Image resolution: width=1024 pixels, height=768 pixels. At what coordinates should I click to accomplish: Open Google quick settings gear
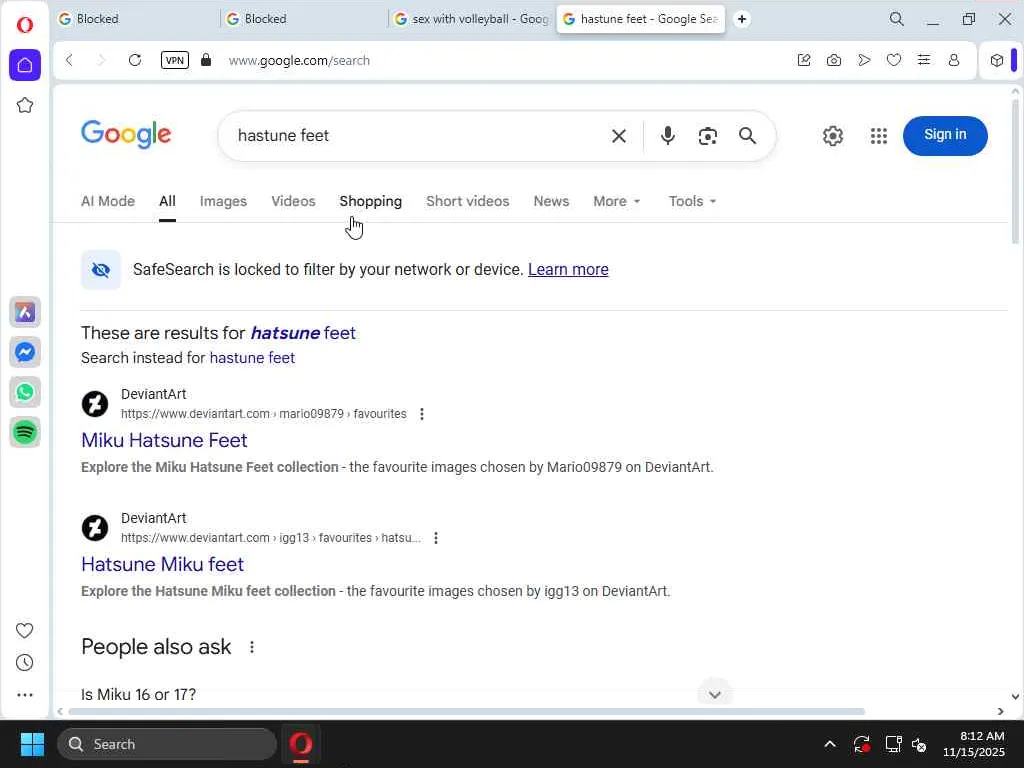[x=833, y=136]
